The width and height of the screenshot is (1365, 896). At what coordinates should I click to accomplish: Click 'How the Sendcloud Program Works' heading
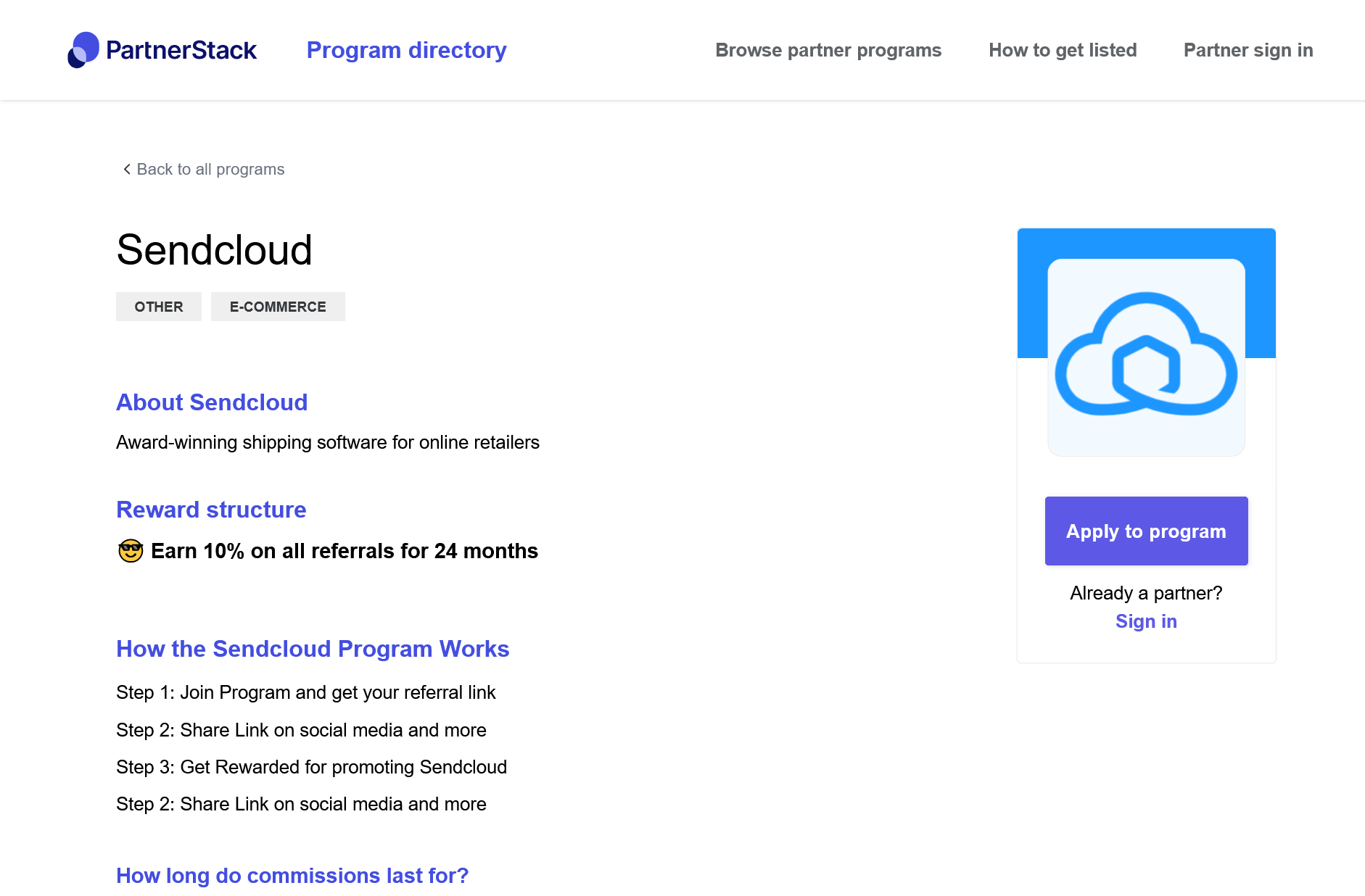click(313, 649)
